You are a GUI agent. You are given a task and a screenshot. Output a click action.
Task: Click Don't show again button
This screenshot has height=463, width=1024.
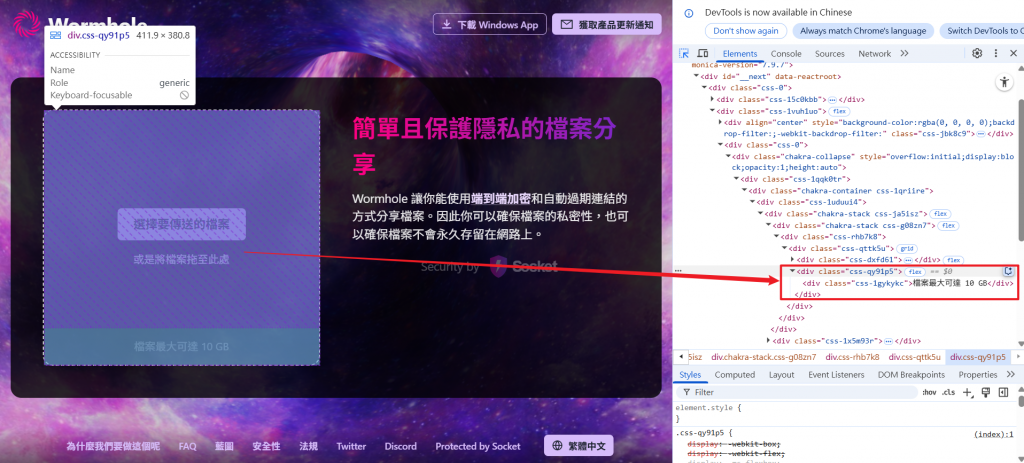[745, 31]
